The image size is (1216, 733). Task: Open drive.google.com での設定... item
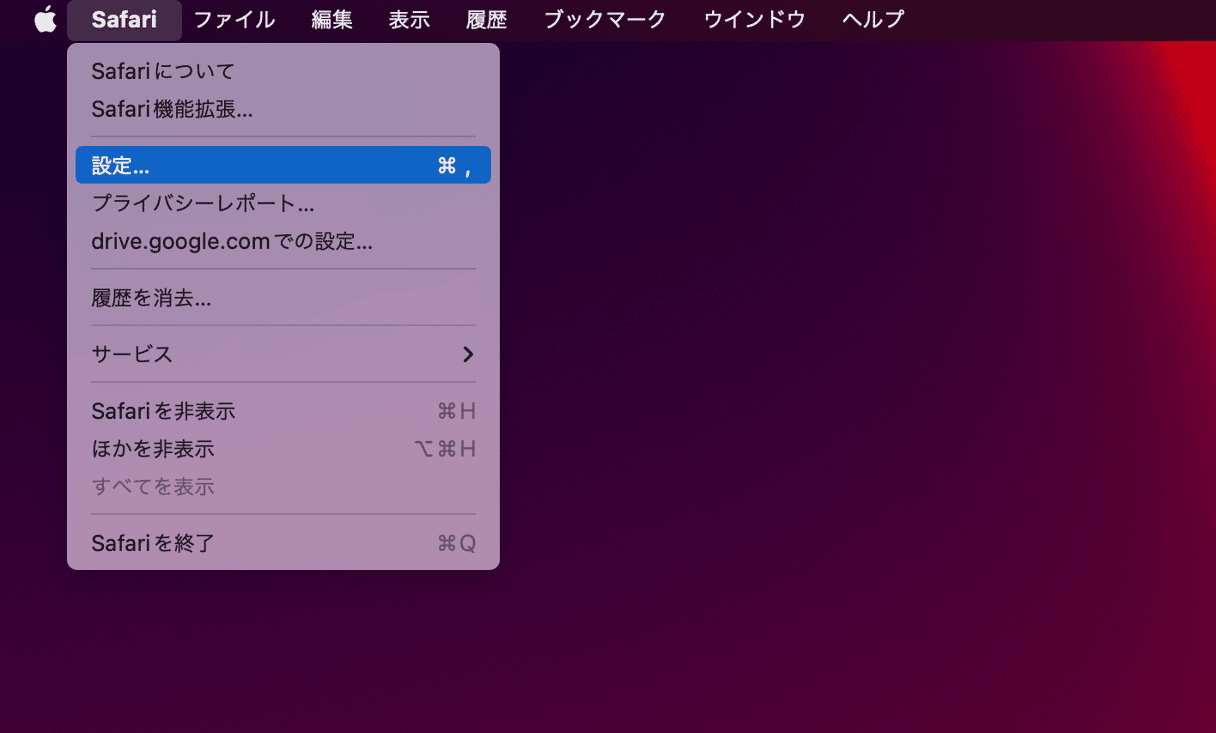(x=232, y=241)
